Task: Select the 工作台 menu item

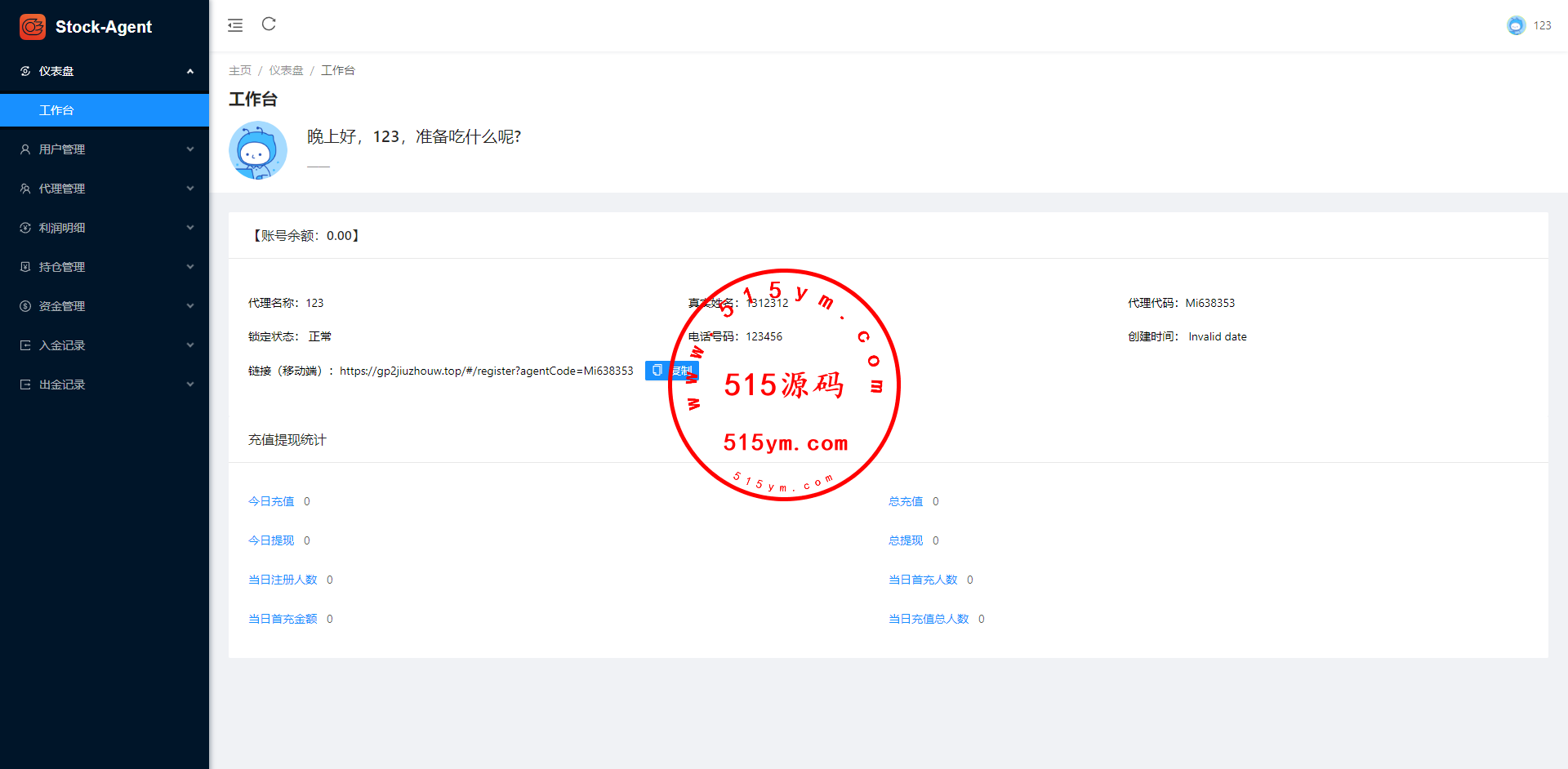Action: pyautogui.click(x=56, y=110)
